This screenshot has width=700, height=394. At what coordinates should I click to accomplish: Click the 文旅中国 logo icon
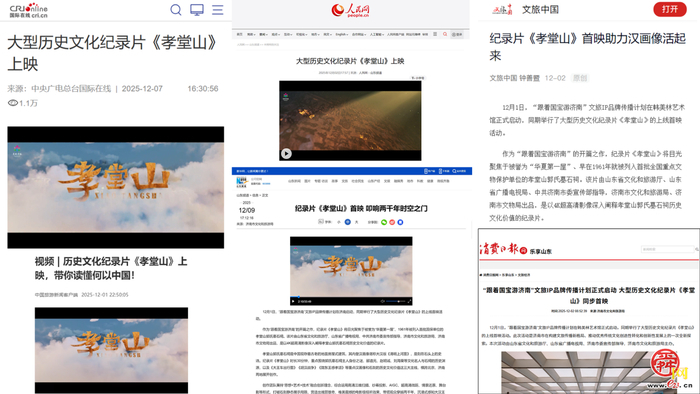[x=502, y=9]
